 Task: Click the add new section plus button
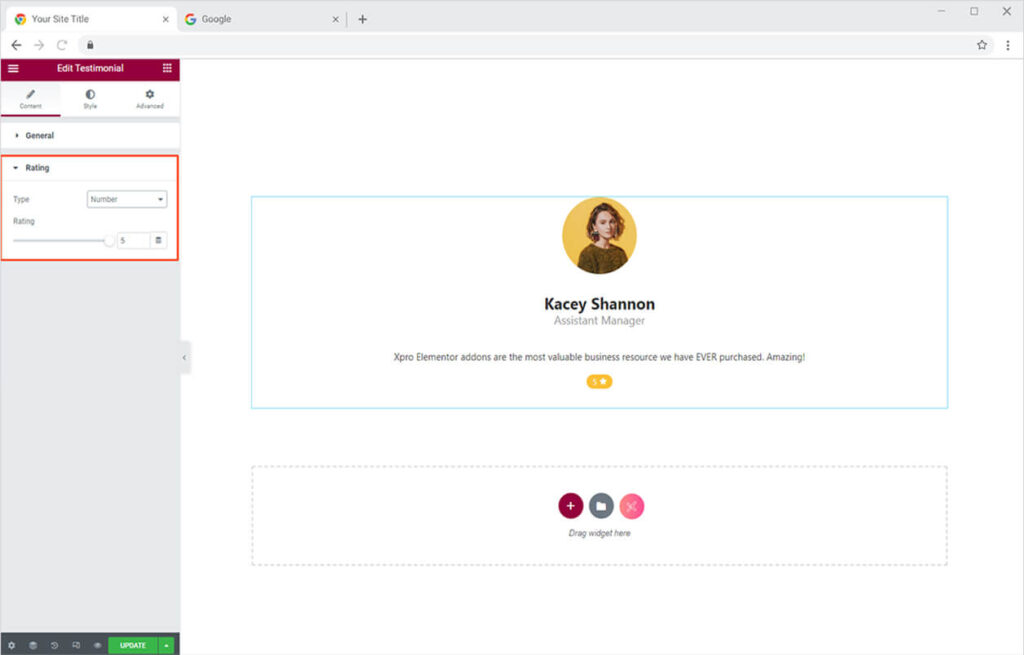coord(570,506)
